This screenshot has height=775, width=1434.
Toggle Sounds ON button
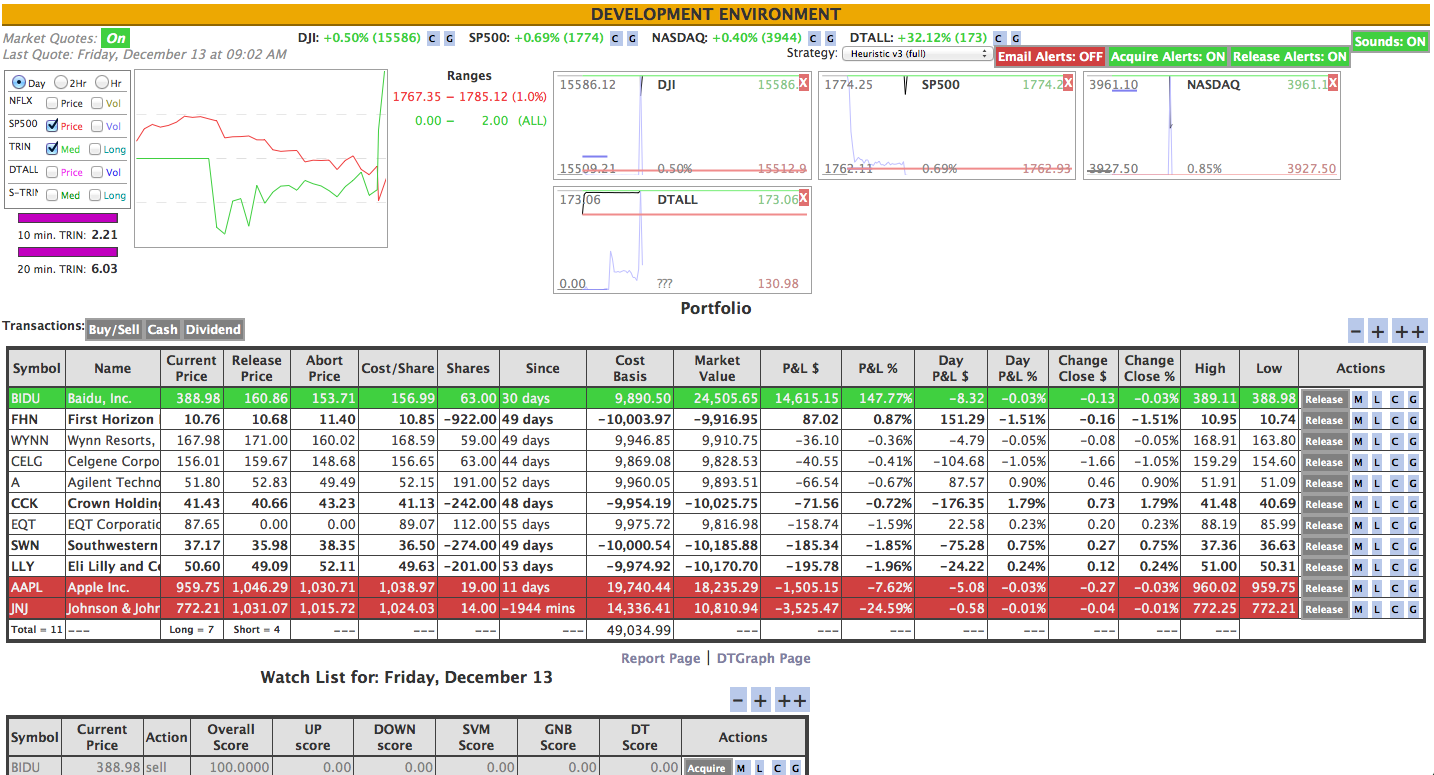coord(1390,42)
